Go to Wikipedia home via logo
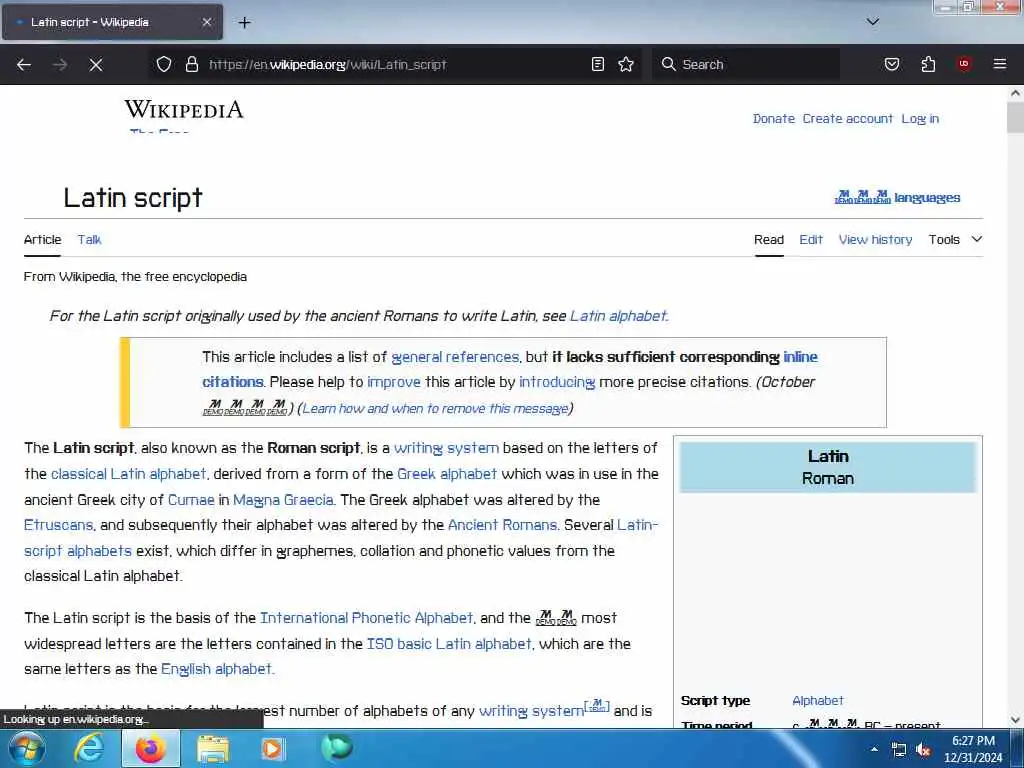The image size is (1024, 768). point(184,110)
